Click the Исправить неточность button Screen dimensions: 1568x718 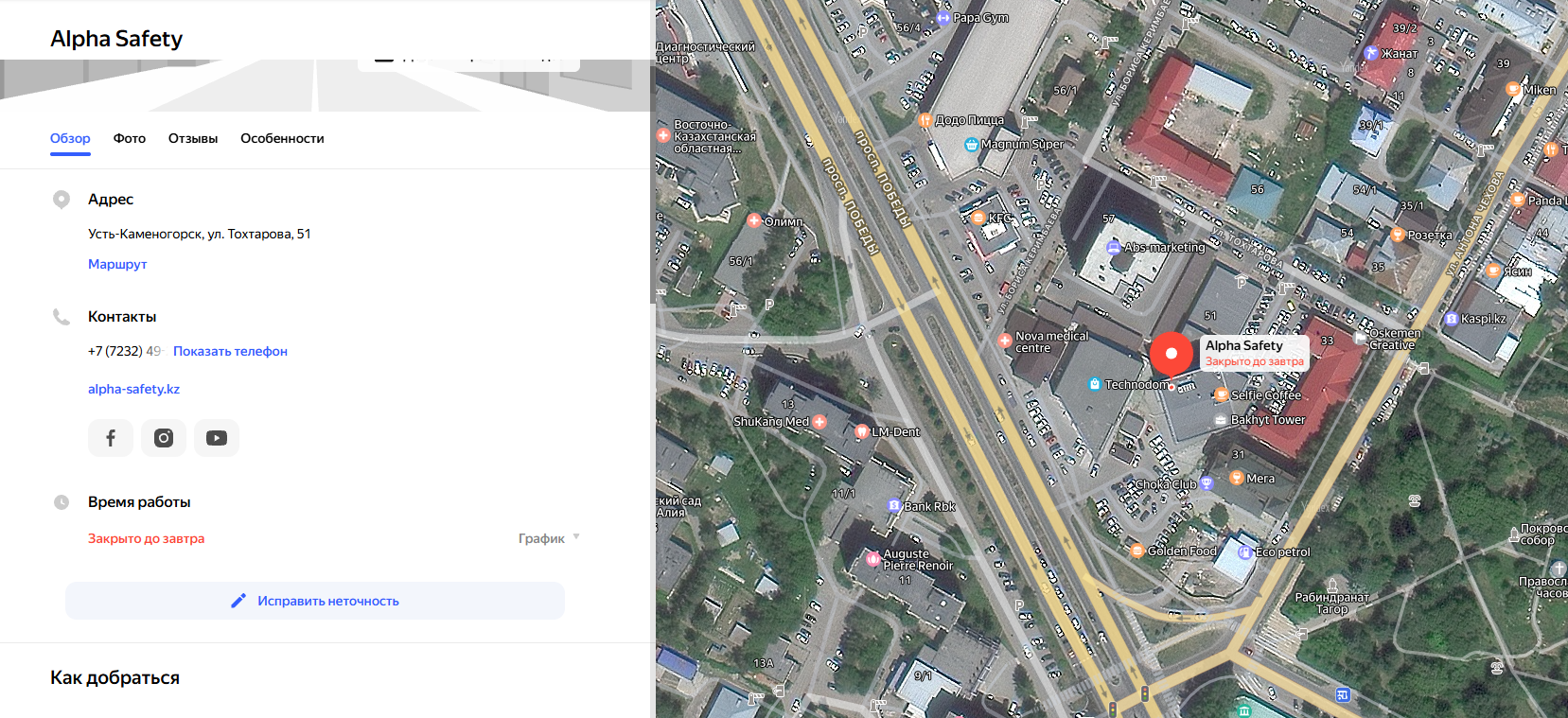point(315,601)
